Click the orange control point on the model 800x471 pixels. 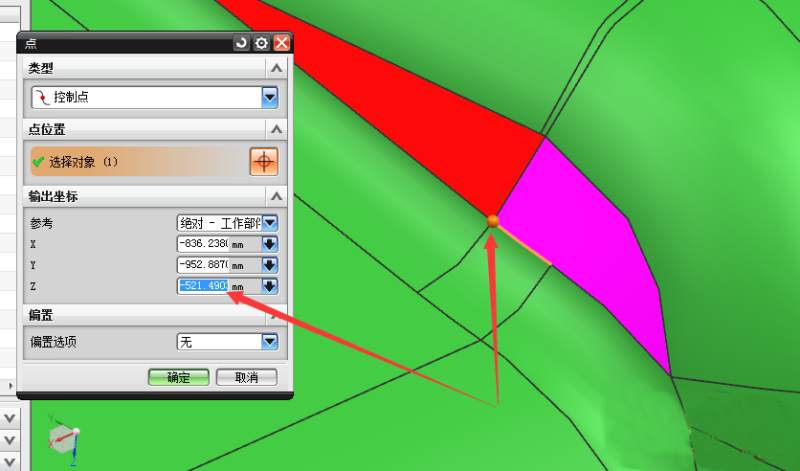(x=492, y=221)
